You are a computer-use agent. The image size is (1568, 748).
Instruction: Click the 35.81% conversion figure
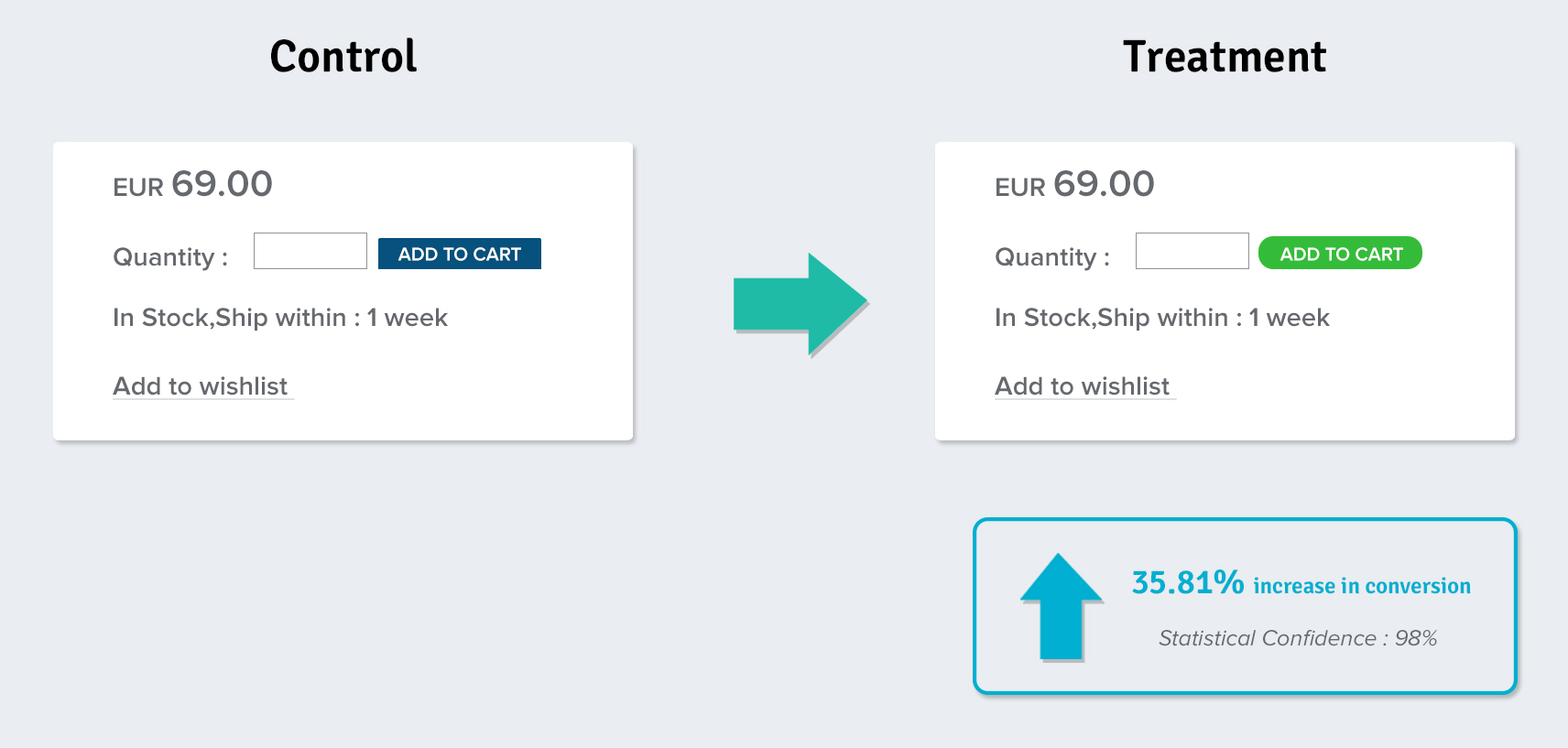click(x=1188, y=582)
